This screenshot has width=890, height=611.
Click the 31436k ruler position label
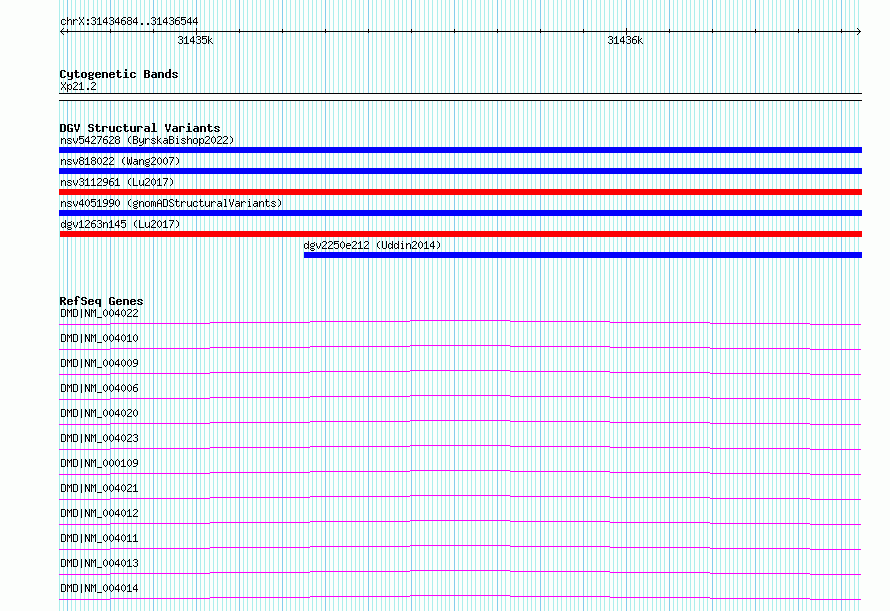[625, 40]
